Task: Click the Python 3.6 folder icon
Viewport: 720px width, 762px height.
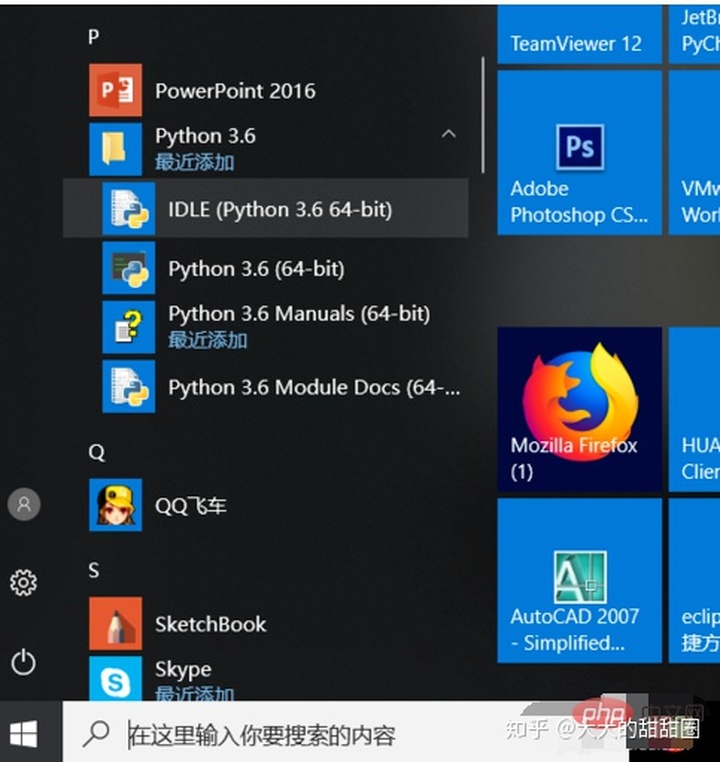Action: (x=115, y=149)
